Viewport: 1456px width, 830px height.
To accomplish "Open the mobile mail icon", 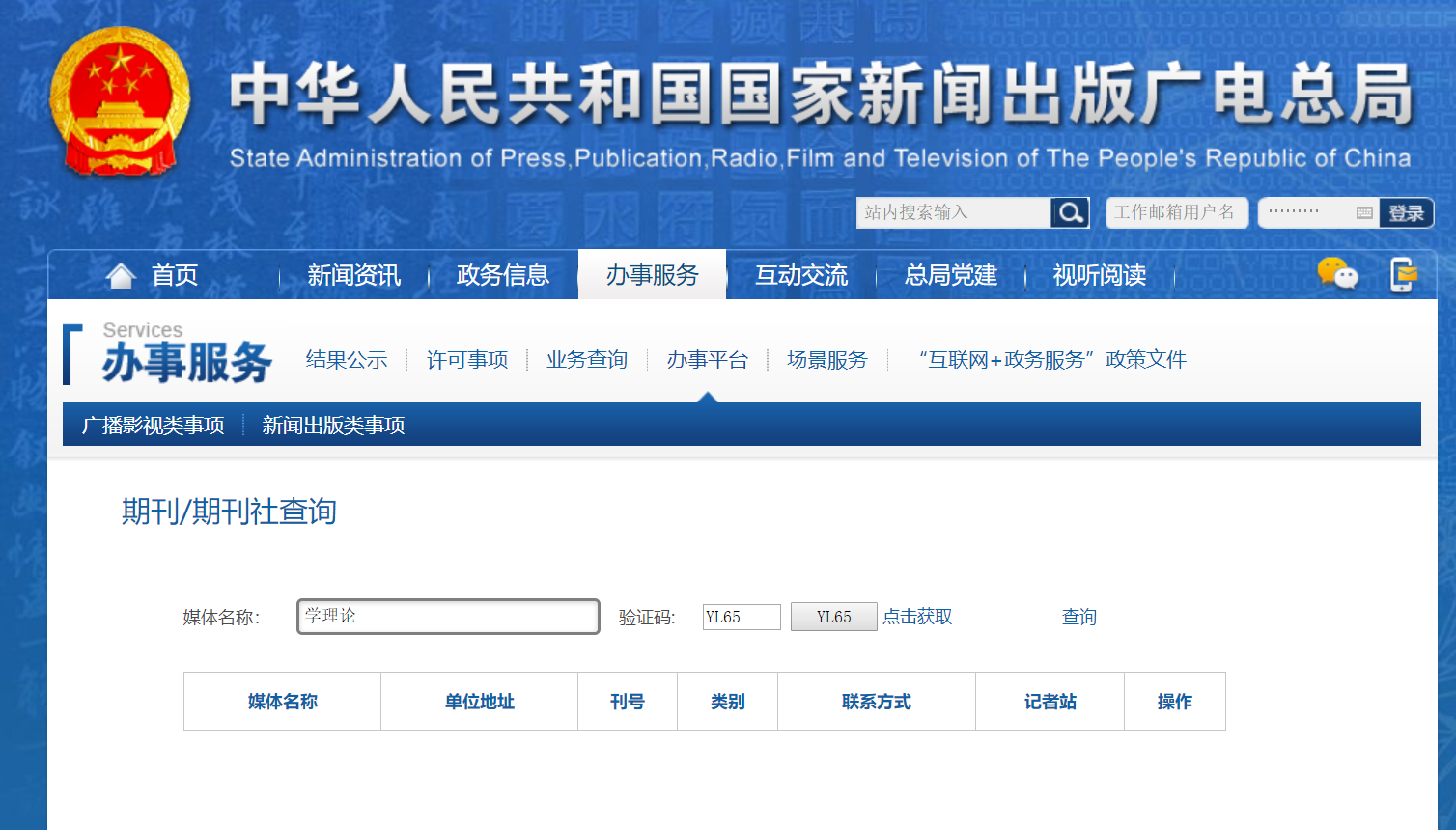I will point(1402,275).
